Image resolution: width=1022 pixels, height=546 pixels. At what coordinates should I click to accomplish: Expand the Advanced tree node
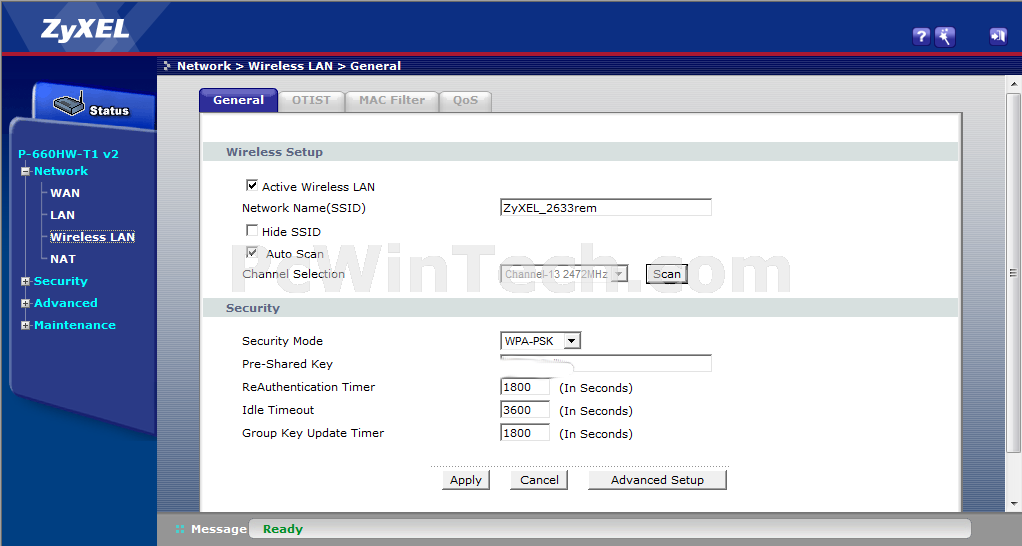click(25, 304)
